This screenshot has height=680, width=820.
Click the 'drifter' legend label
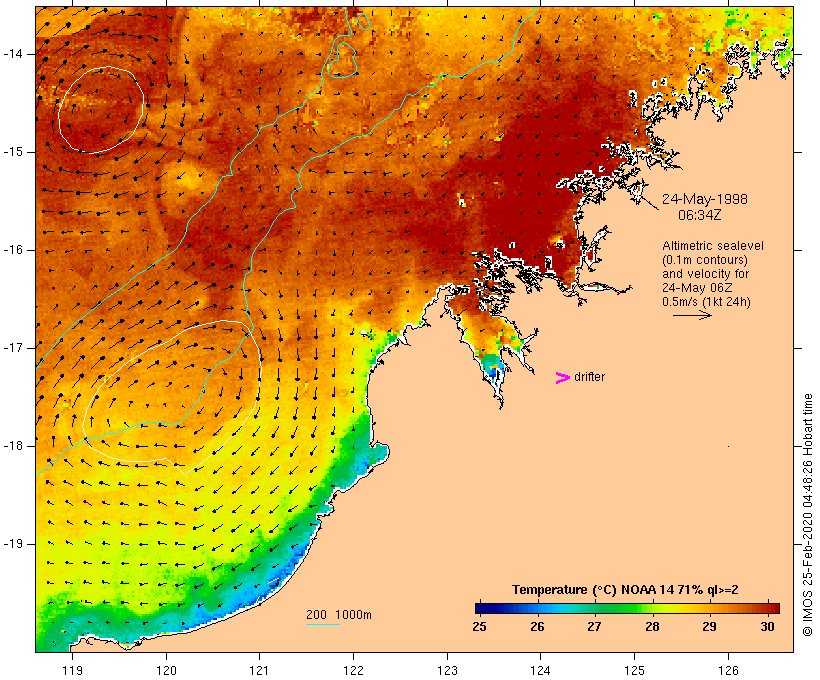[589, 377]
